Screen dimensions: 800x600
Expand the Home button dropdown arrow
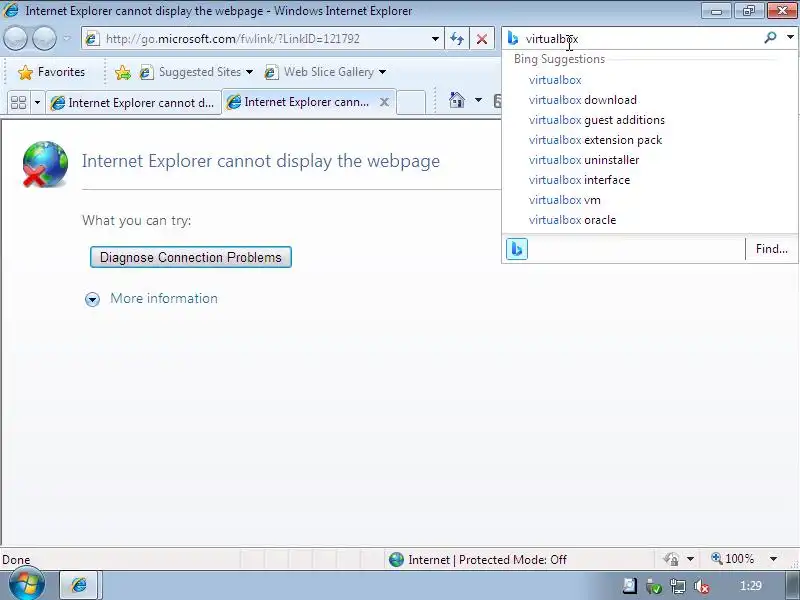478,99
